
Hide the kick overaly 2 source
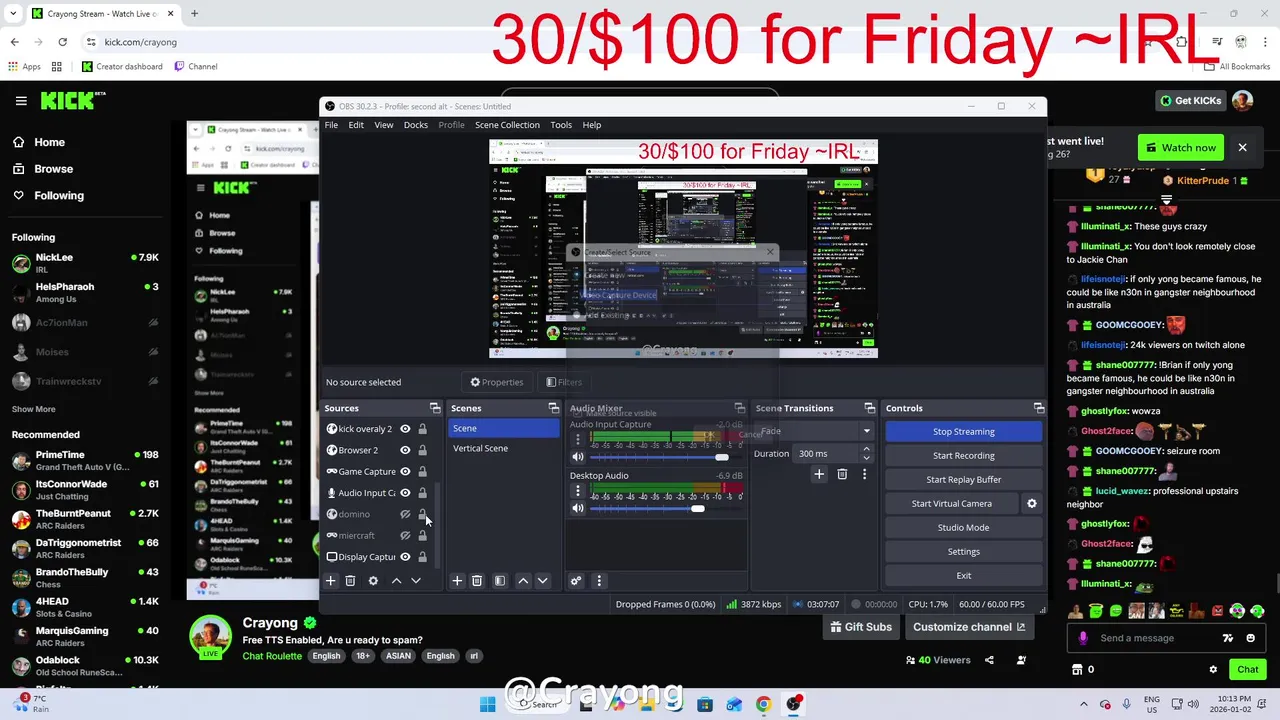coord(405,429)
